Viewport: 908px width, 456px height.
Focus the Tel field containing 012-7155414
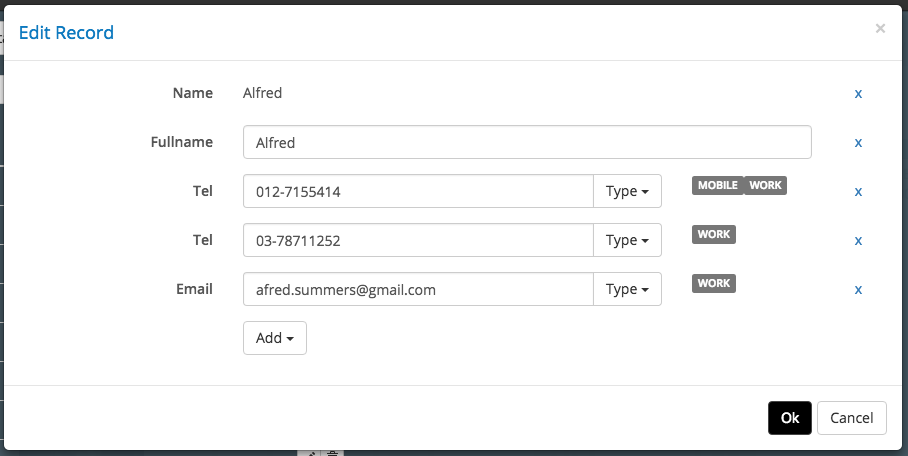(418, 191)
